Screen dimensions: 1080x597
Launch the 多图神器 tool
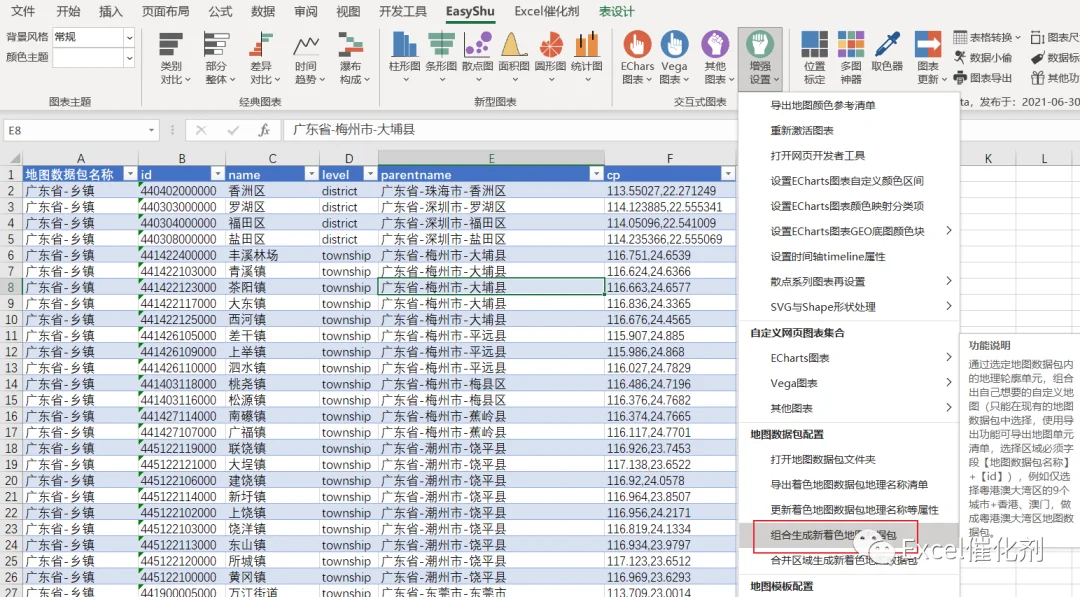pos(851,59)
